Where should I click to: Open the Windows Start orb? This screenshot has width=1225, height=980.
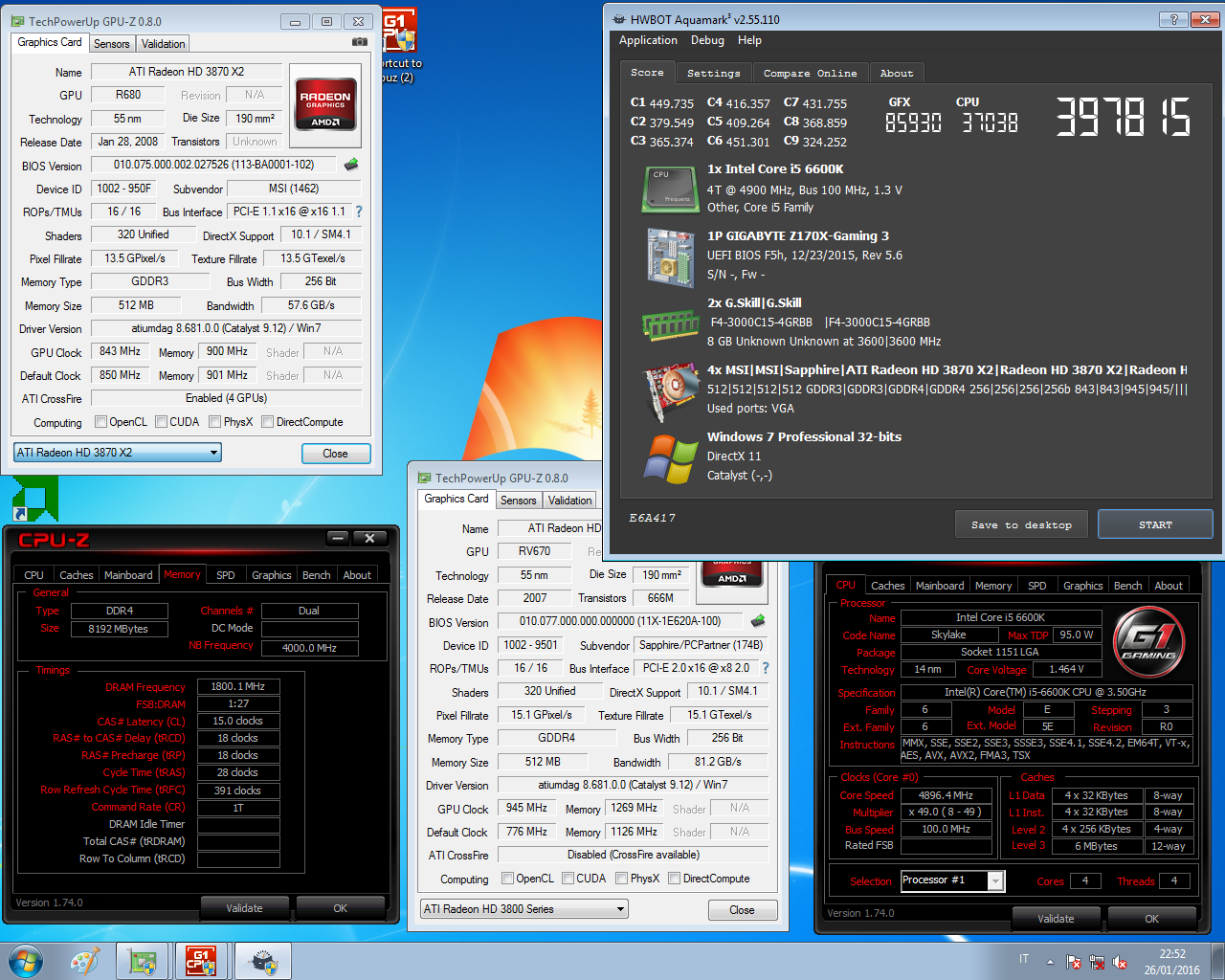click(26, 961)
